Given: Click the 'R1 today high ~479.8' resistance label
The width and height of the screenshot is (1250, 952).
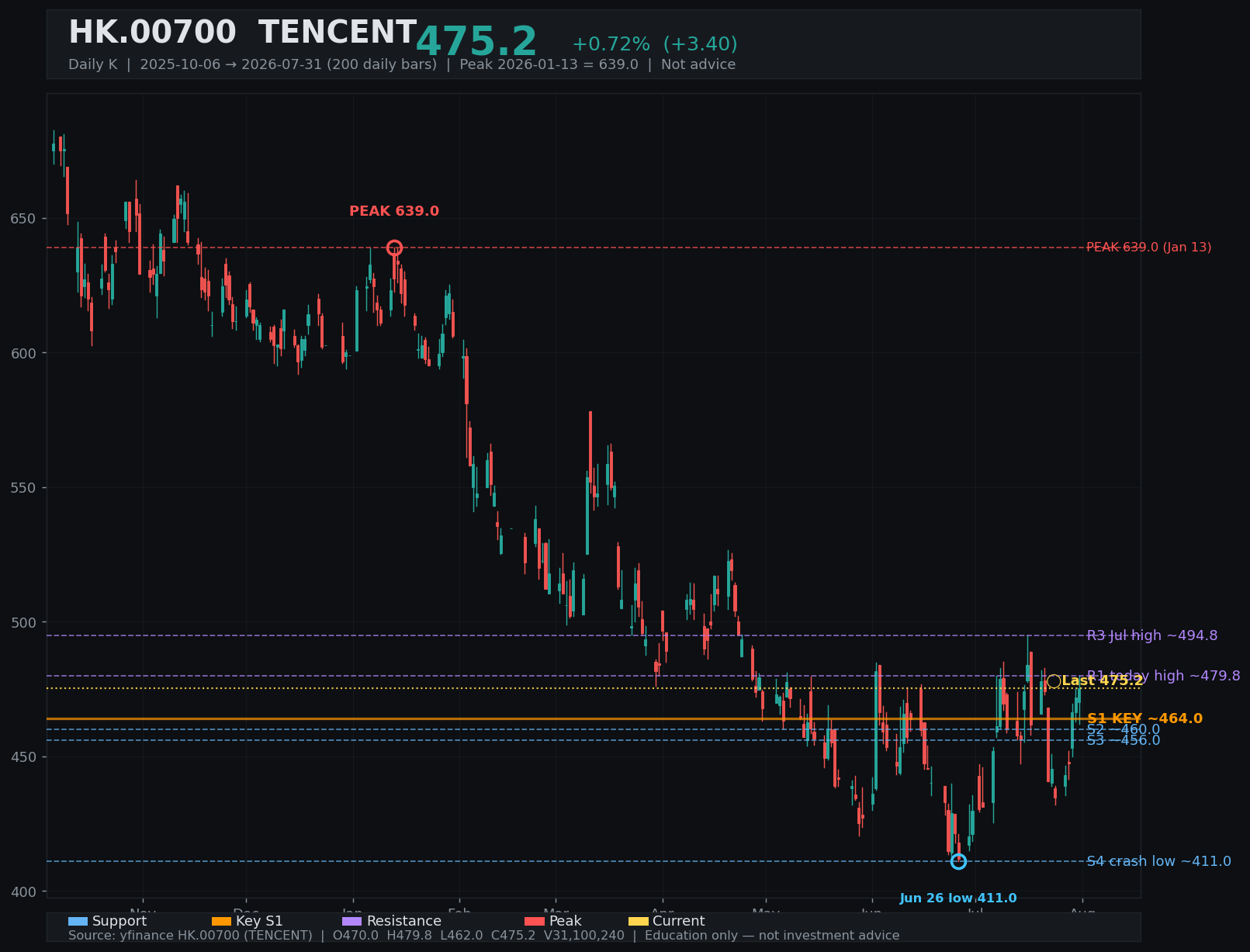Looking at the screenshot, I should [x=1164, y=676].
